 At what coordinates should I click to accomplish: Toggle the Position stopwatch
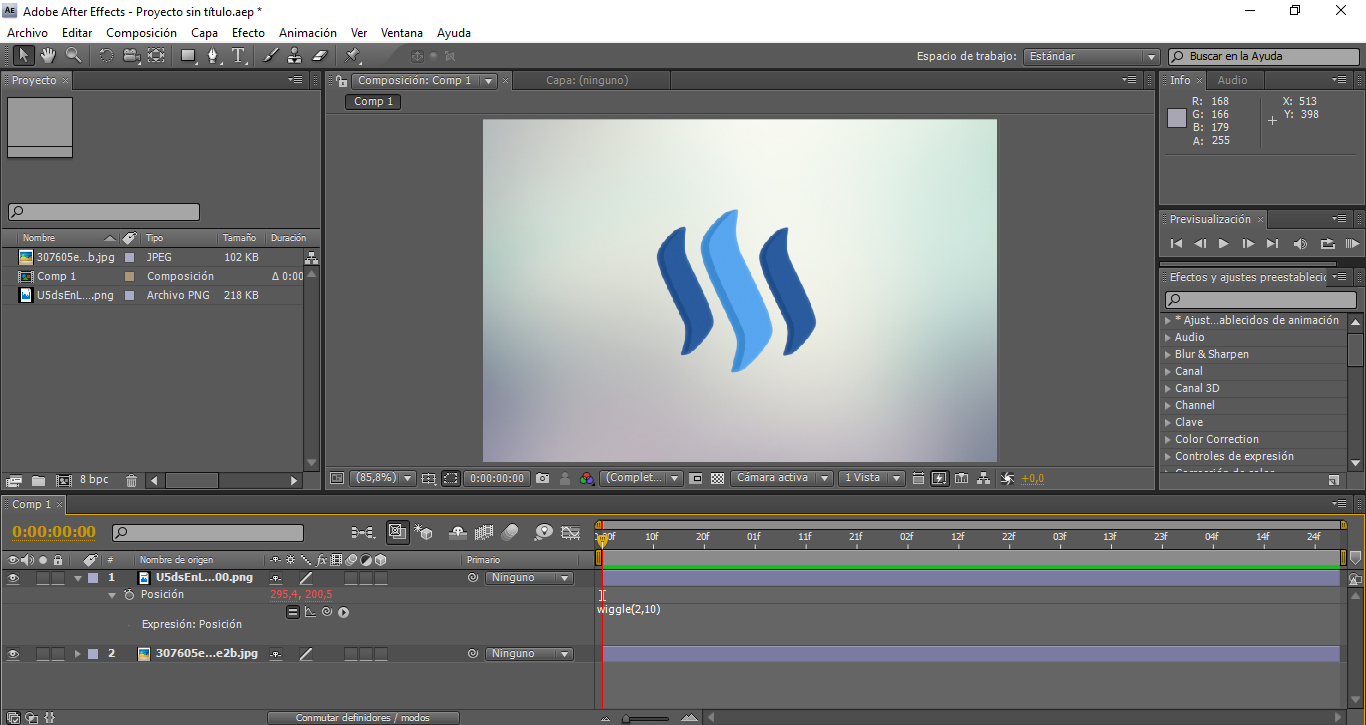click(129, 595)
